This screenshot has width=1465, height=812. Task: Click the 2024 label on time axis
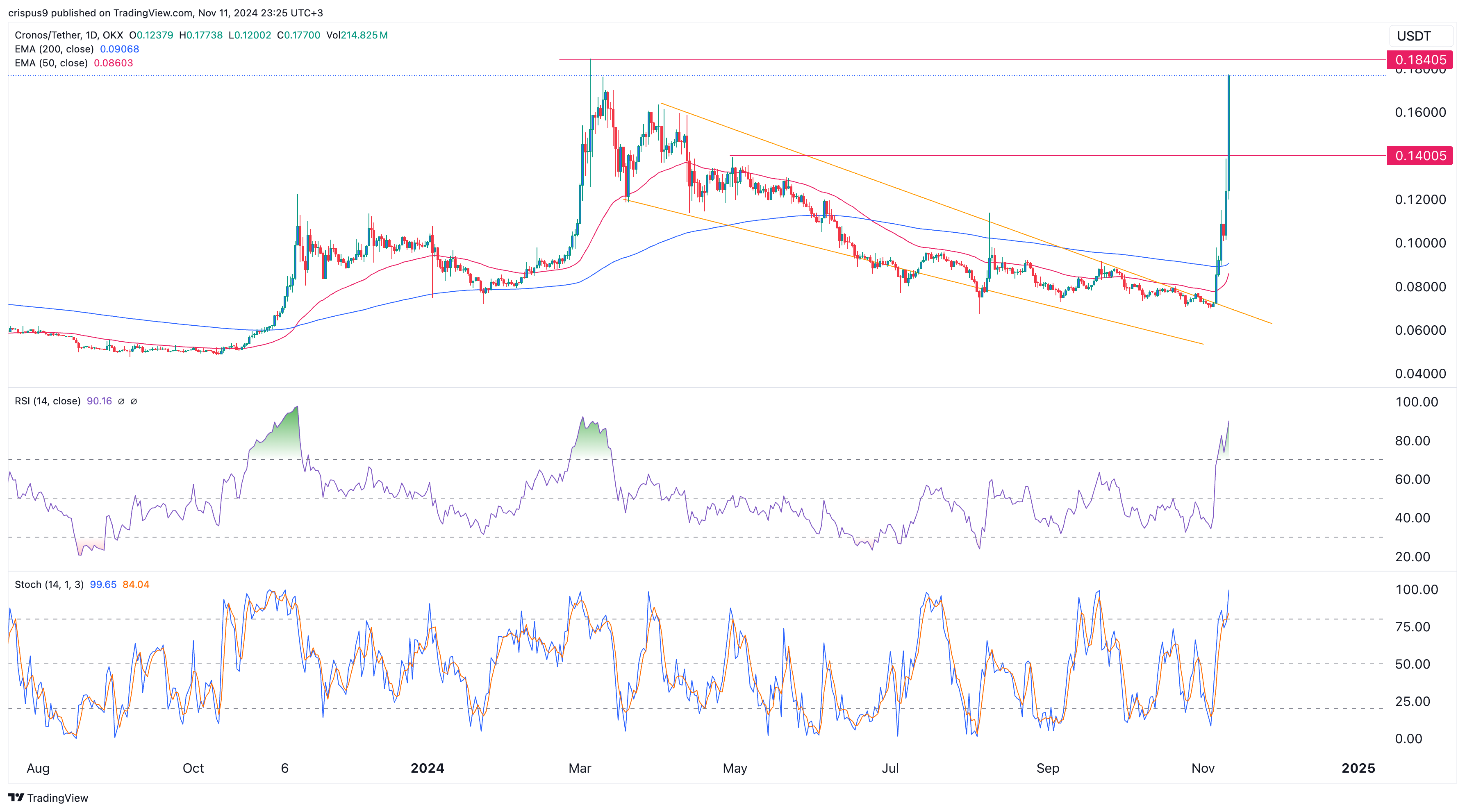428,768
